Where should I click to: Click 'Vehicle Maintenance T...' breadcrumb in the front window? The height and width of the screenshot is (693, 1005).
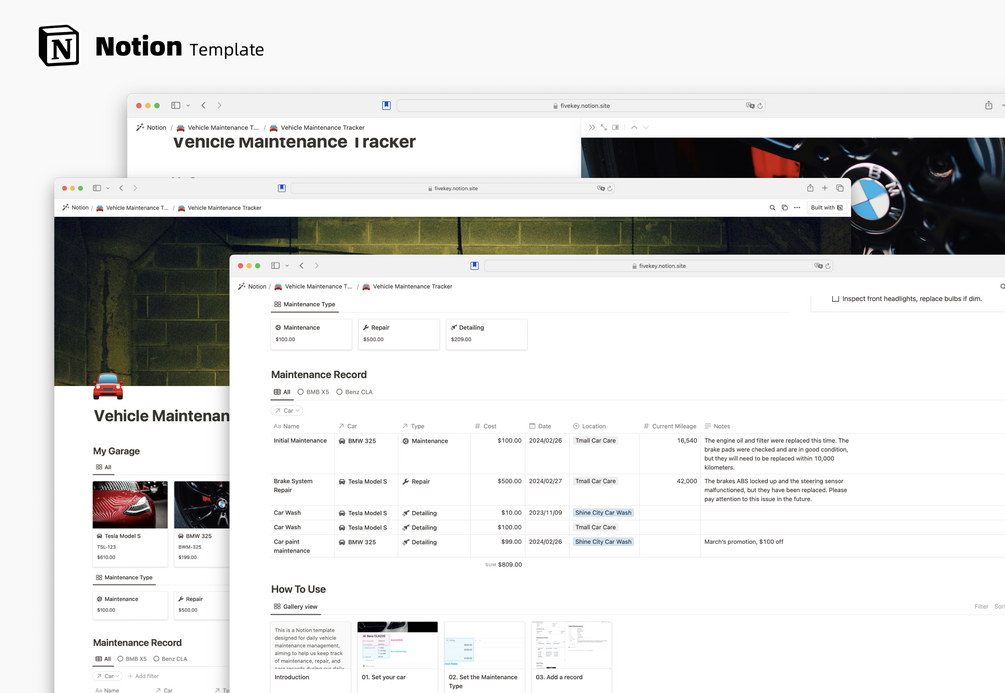(313, 287)
